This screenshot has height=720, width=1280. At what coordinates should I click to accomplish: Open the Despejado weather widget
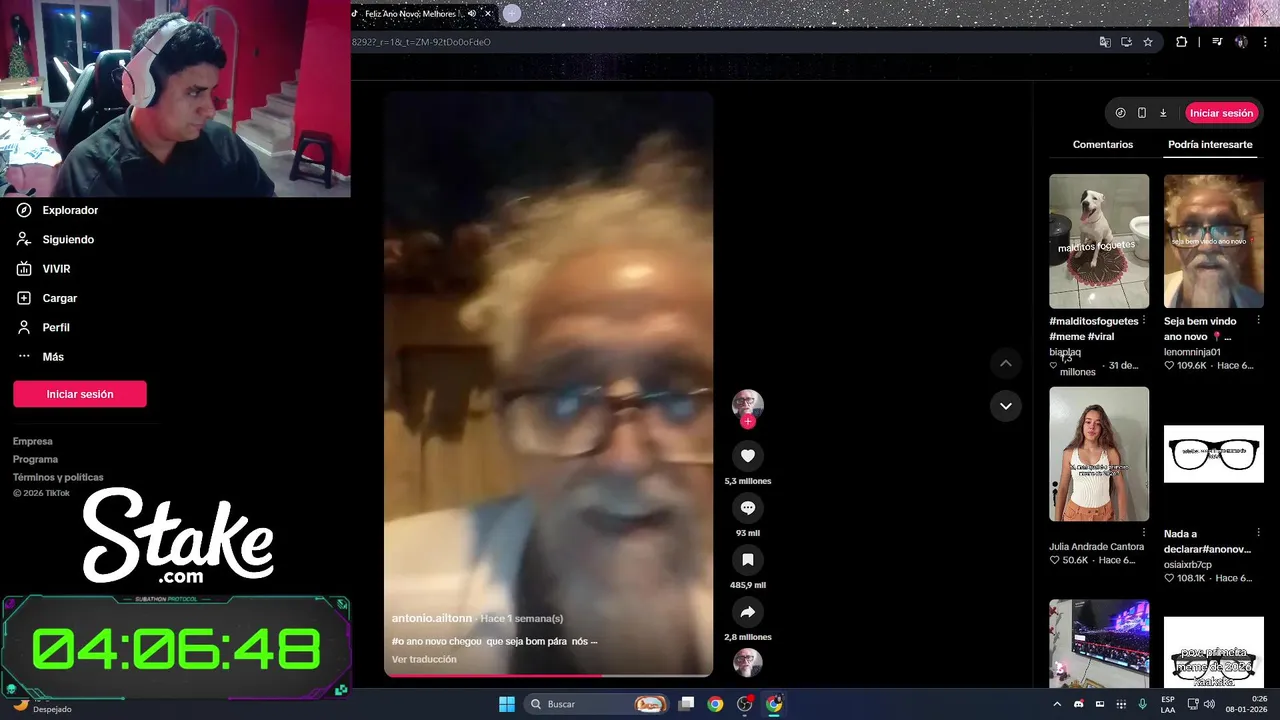tap(41, 705)
